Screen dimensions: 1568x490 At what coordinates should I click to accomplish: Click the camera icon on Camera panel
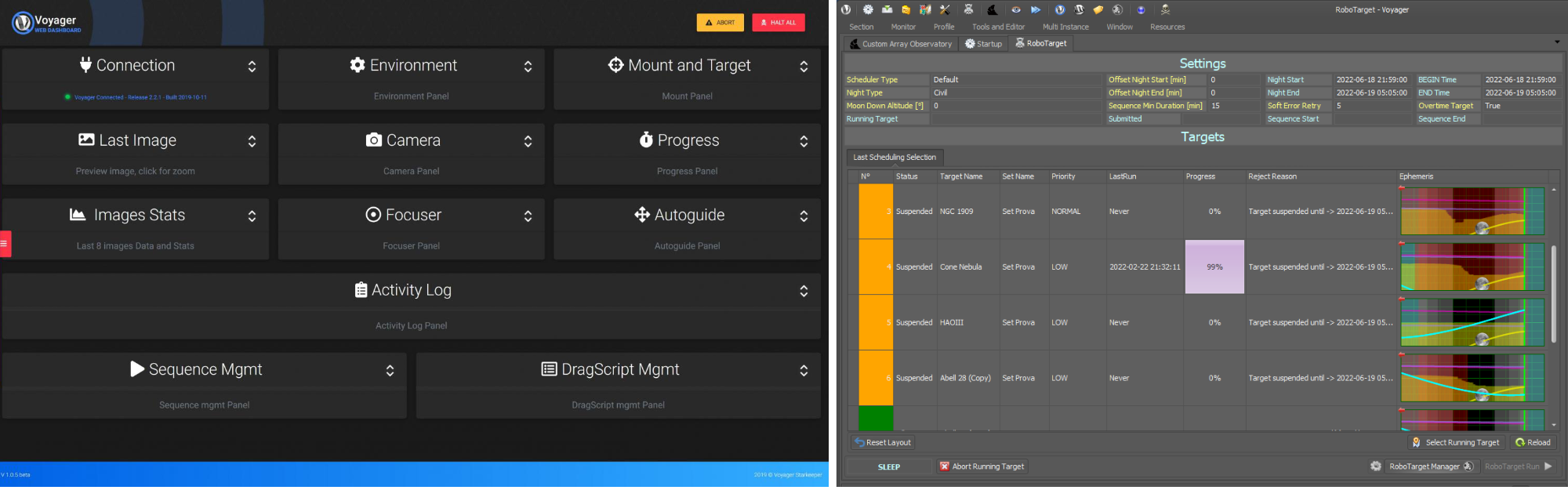[374, 140]
